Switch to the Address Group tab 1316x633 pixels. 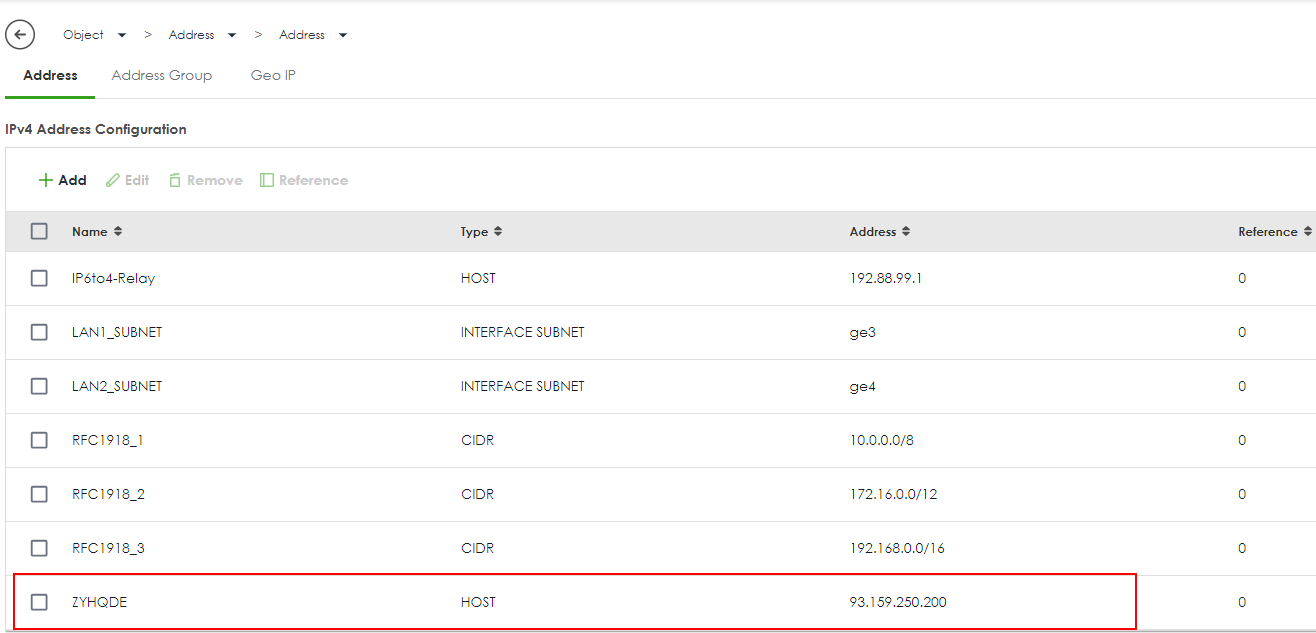pos(162,76)
